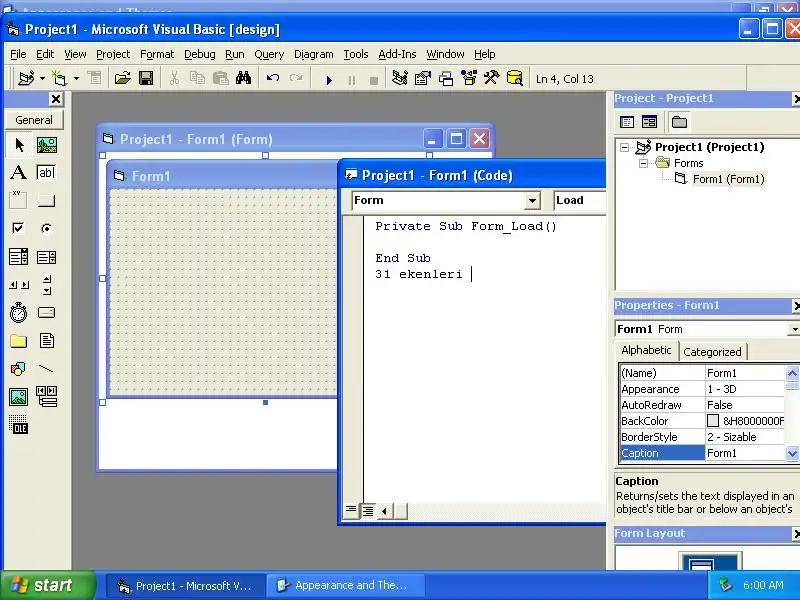Screen dimensions: 800x600
Task: Select the Shape tool in toolbox
Action: pos(19,368)
